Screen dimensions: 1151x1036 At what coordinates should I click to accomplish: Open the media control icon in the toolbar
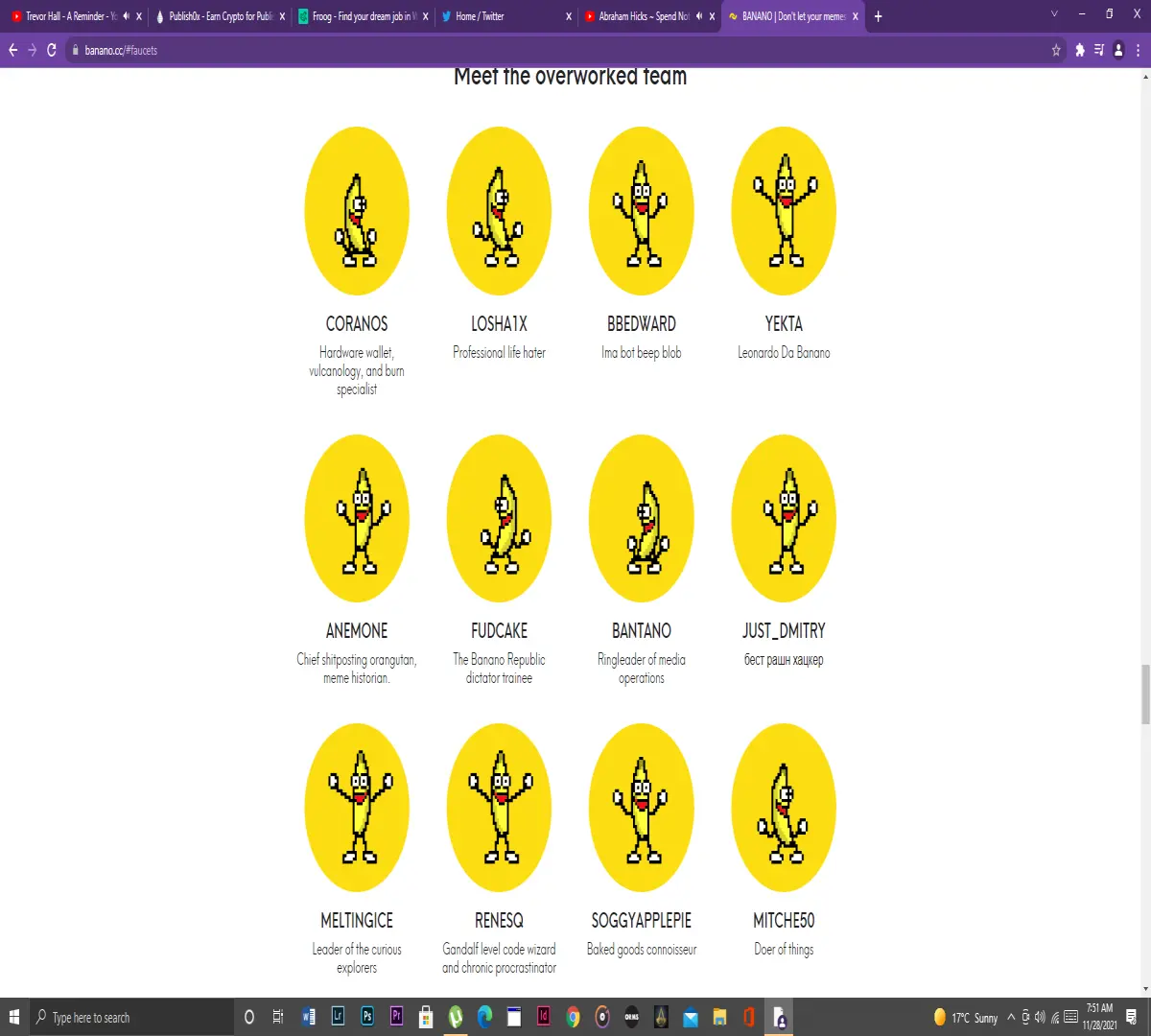click(1099, 50)
